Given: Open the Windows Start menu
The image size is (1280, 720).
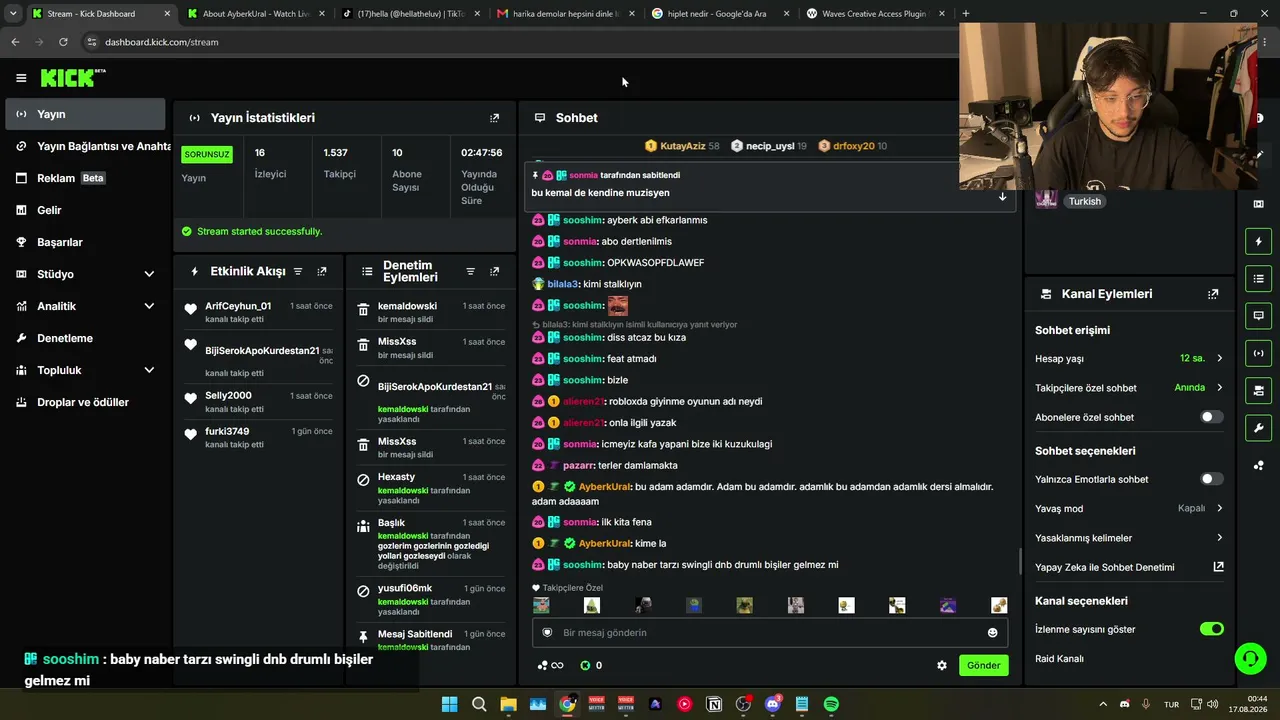Looking at the screenshot, I should (x=449, y=704).
